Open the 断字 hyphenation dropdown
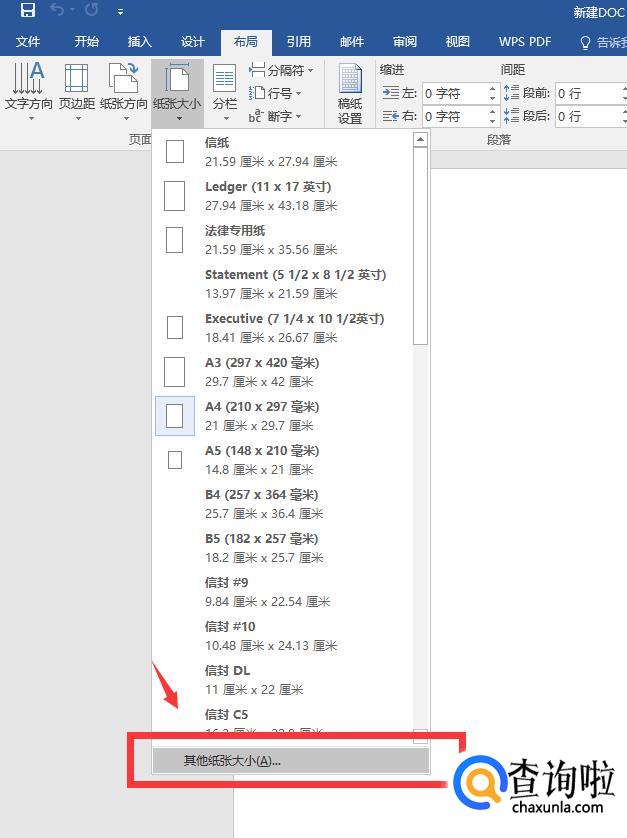The width and height of the screenshot is (627, 838). click(x=275, y=116)
